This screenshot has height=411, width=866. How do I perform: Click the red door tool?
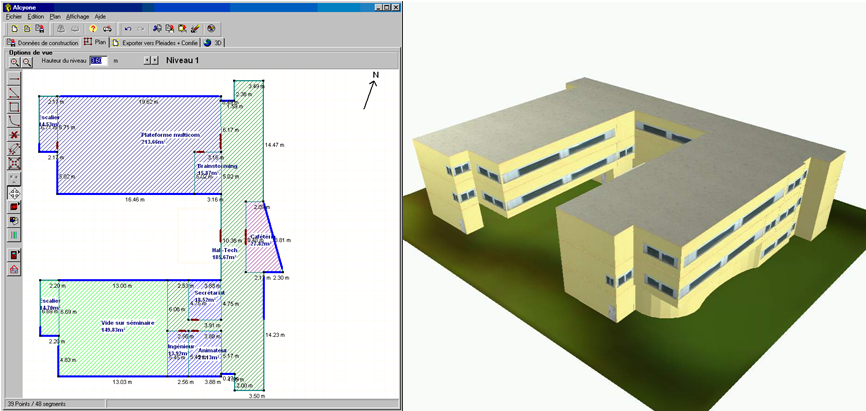[14, 255]
